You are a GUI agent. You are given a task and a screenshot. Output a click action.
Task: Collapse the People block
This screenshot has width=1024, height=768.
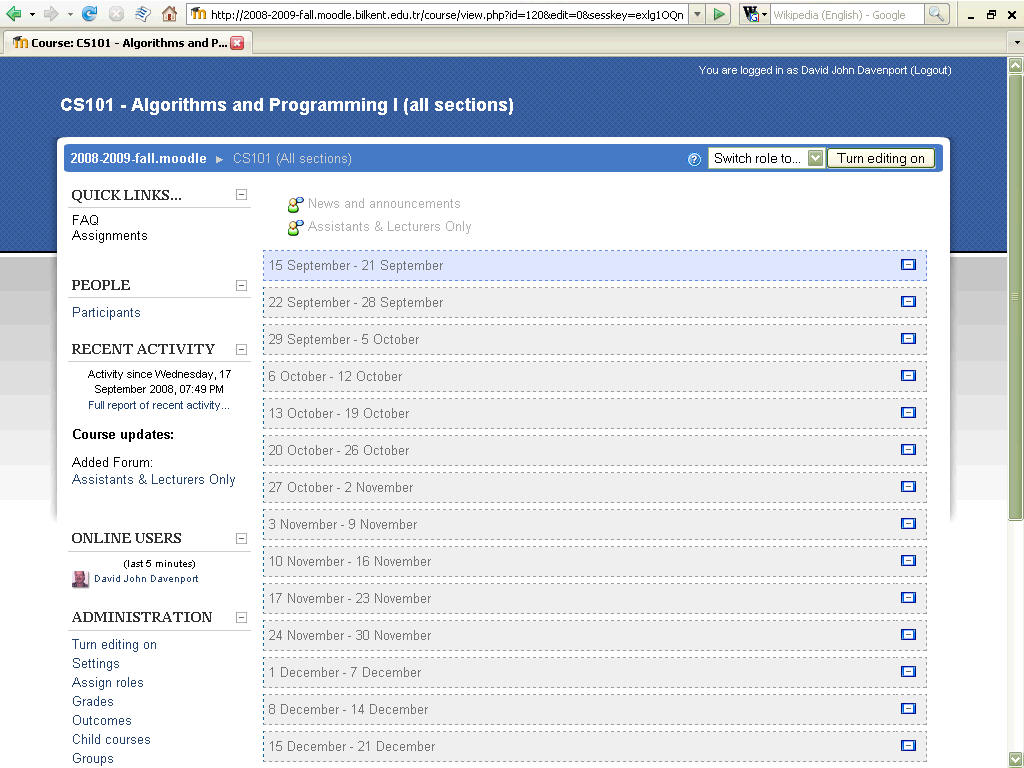[242, 285]
